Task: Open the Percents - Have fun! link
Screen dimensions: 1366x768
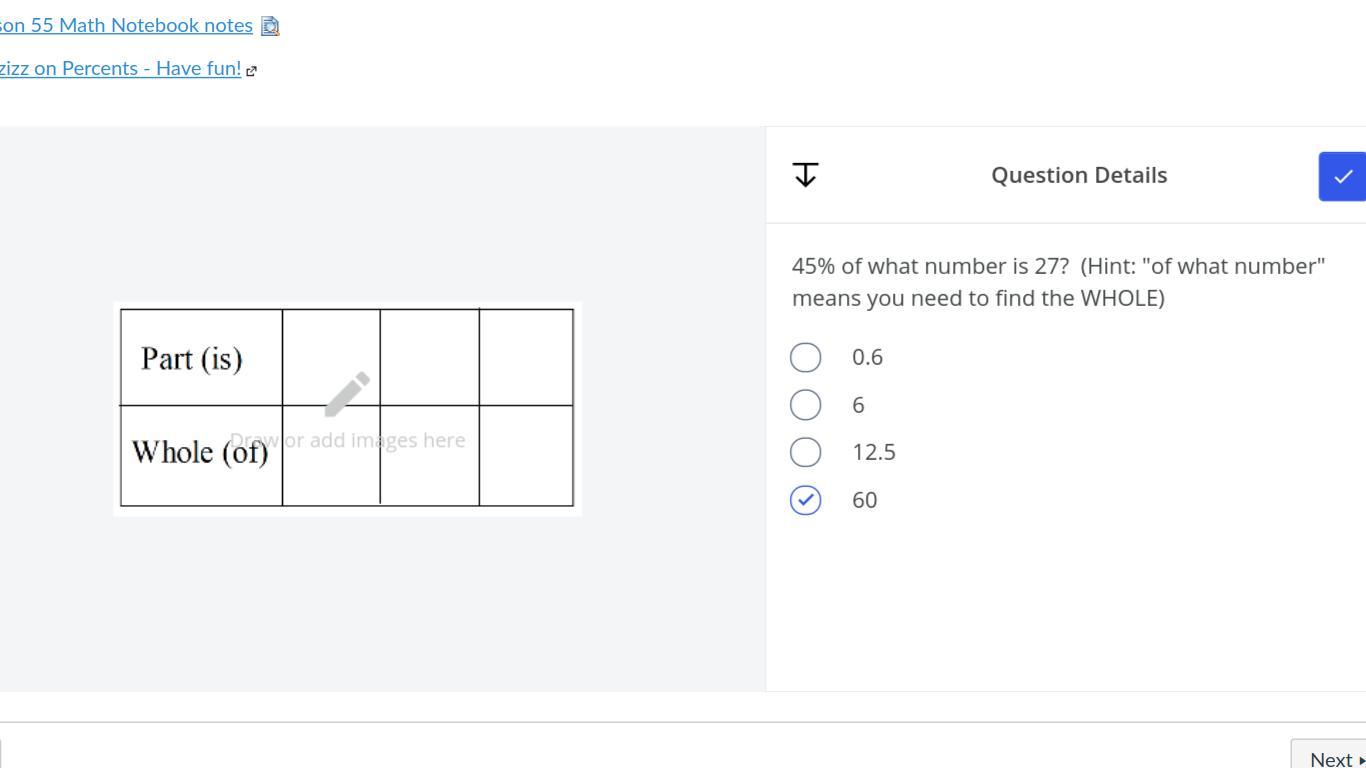Action: click(120, 68)
